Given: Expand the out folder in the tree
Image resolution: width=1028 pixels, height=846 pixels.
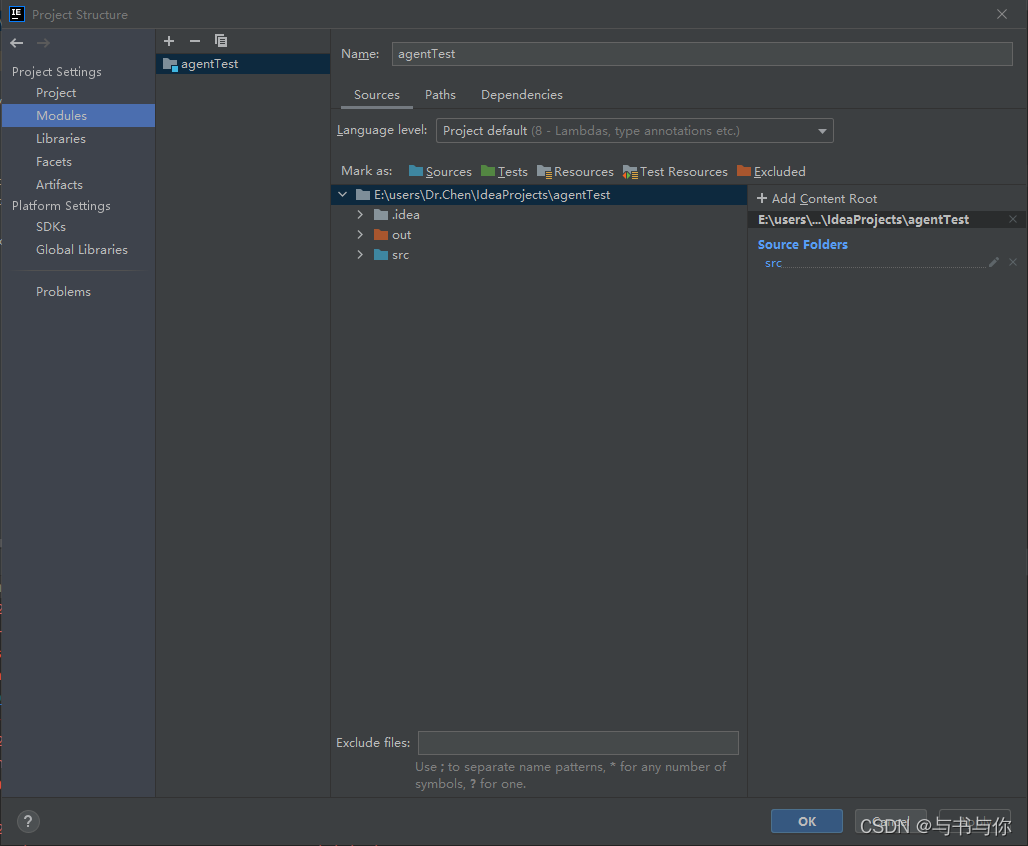Looking at the screenshot, I should click(360, 234).
